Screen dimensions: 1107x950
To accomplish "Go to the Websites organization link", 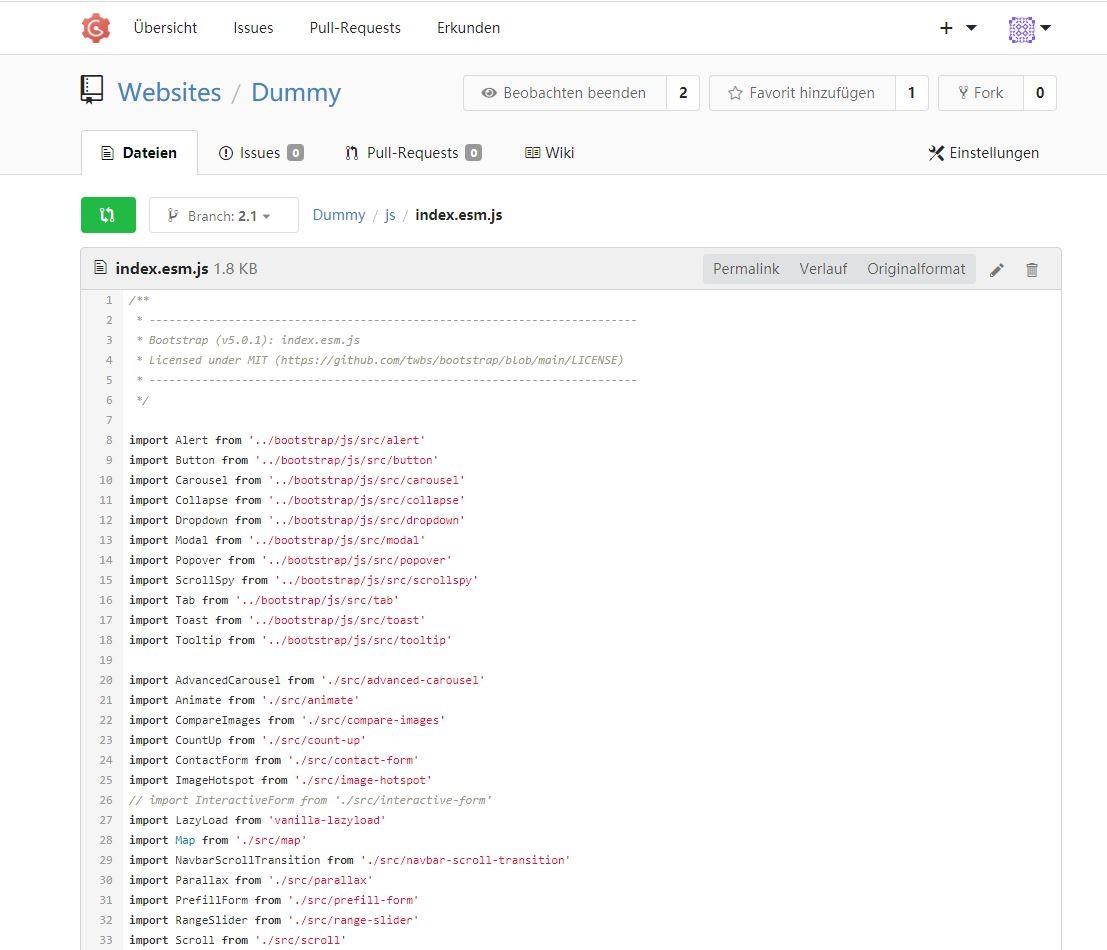I will pos(169,93).
